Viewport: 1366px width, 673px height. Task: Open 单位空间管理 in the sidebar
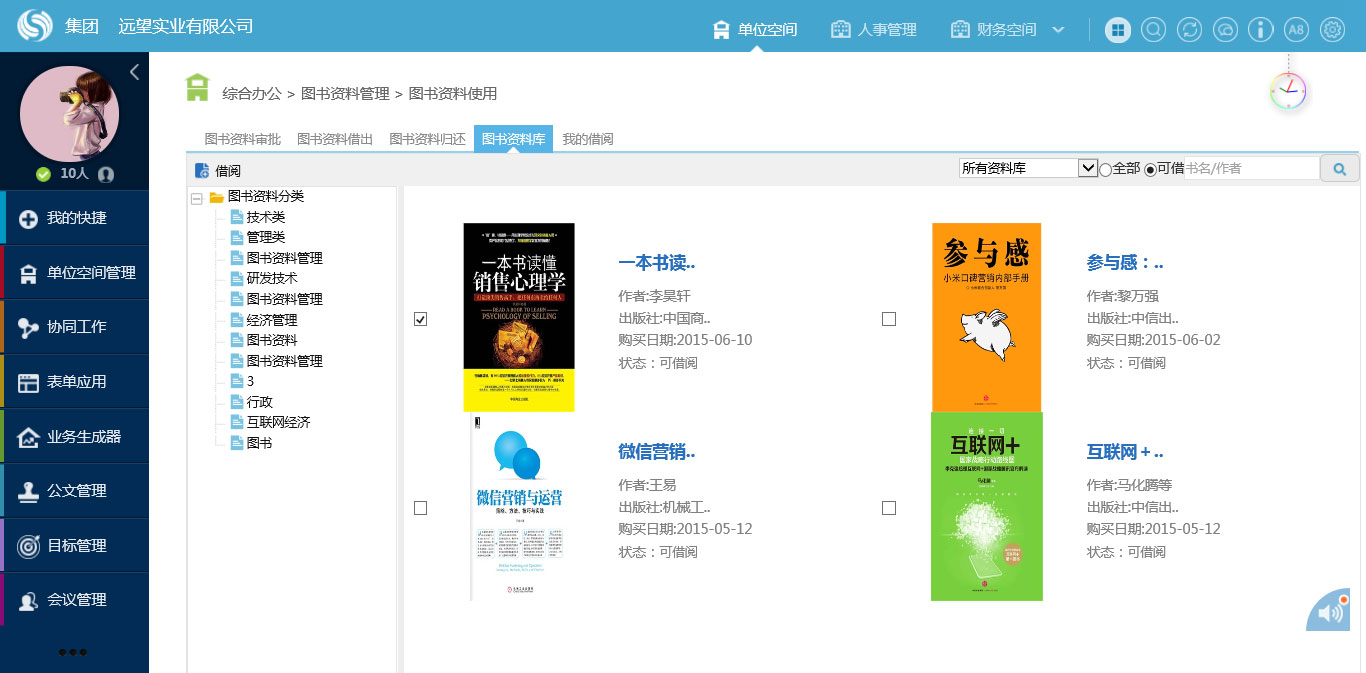pos(74,272)
